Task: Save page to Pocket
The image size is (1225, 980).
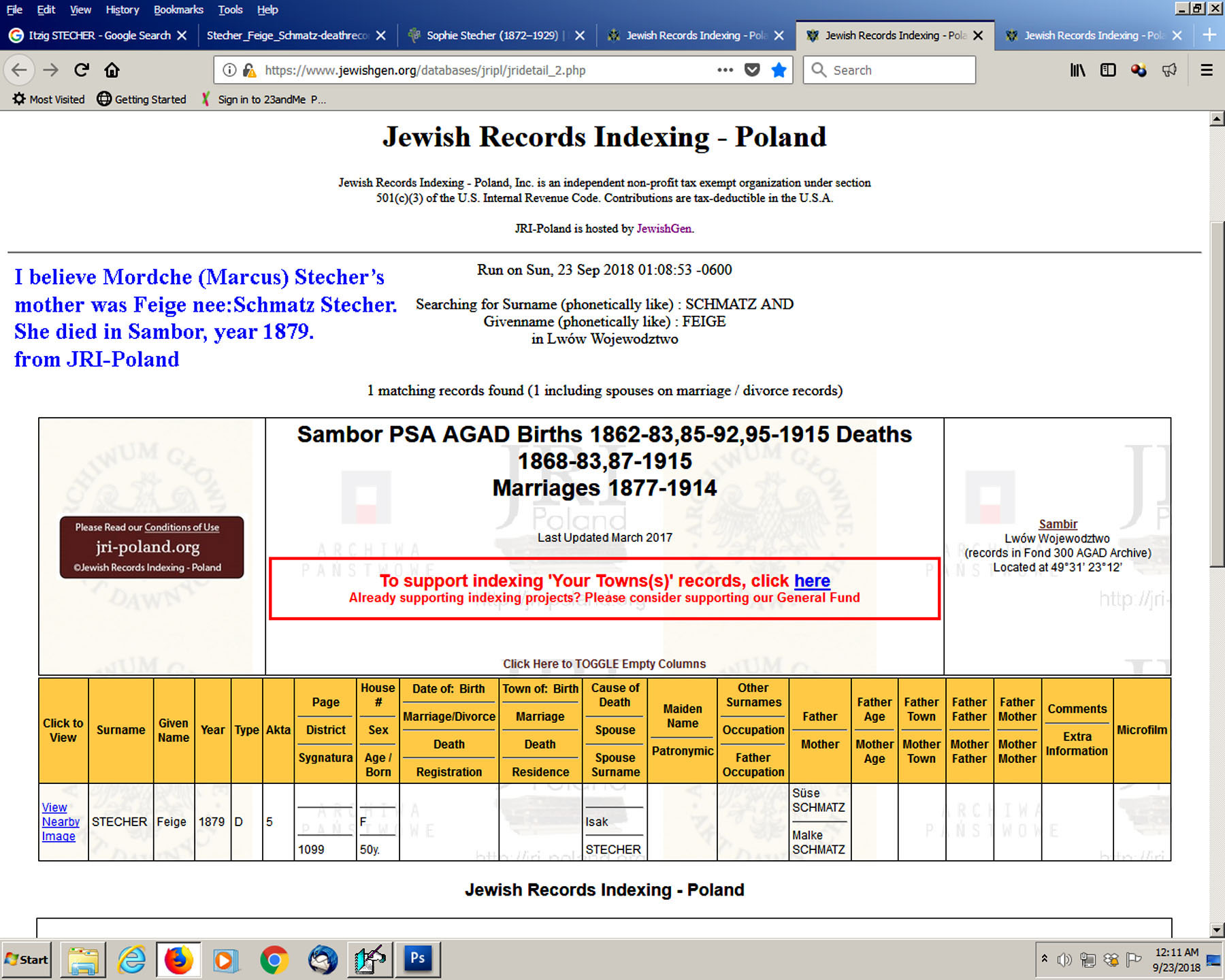Action: coord(752,69)
